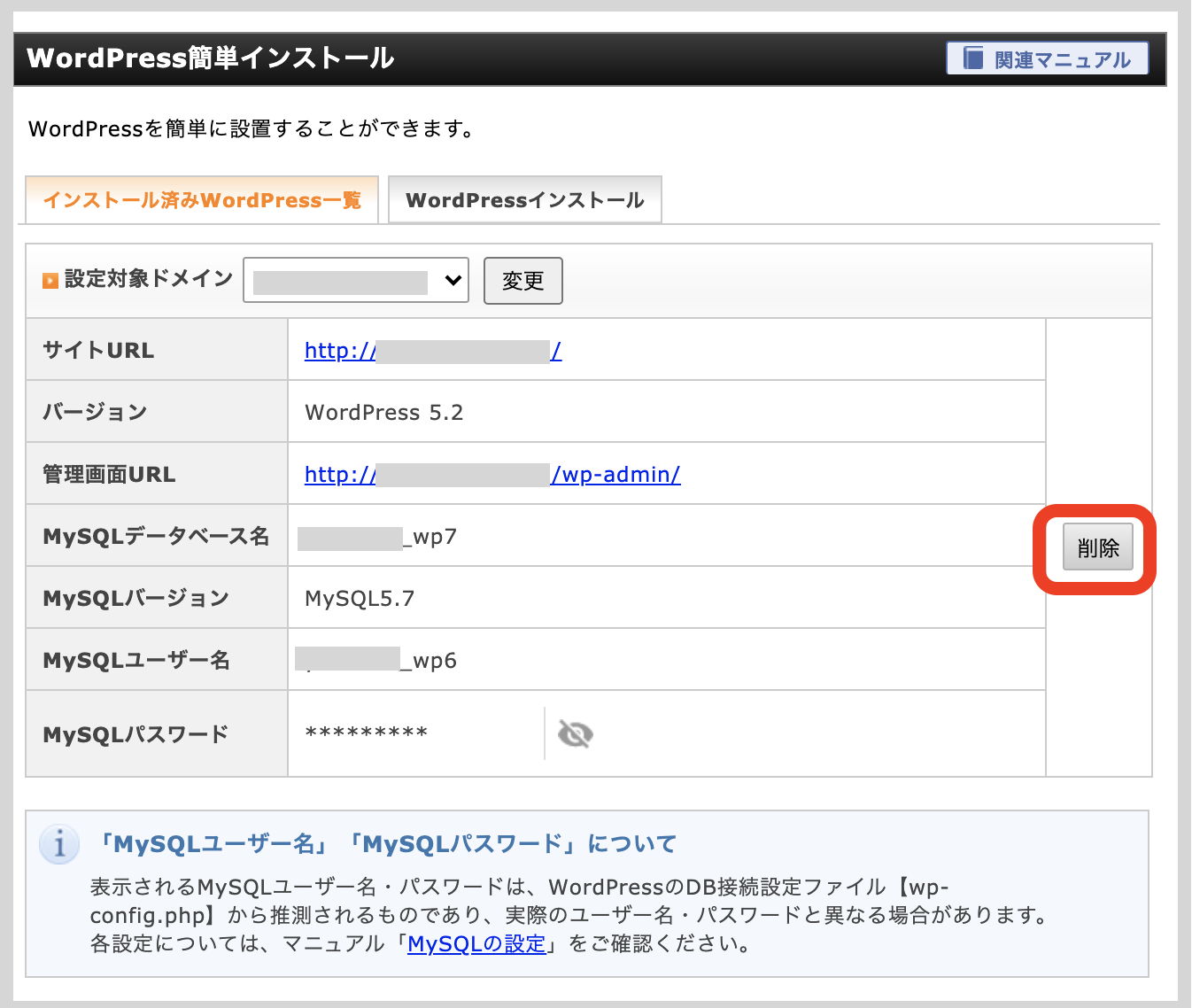Click the book icon in 関連マニュアル button
The width and height of the screenshot is (1192, 1008).
[974, 58]
